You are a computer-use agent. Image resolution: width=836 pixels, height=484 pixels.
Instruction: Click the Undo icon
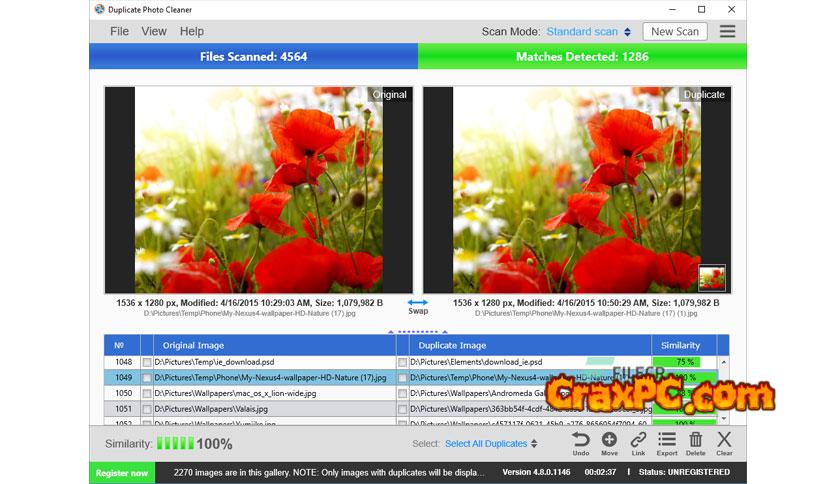pyautogui.click(x=580, y=440)
